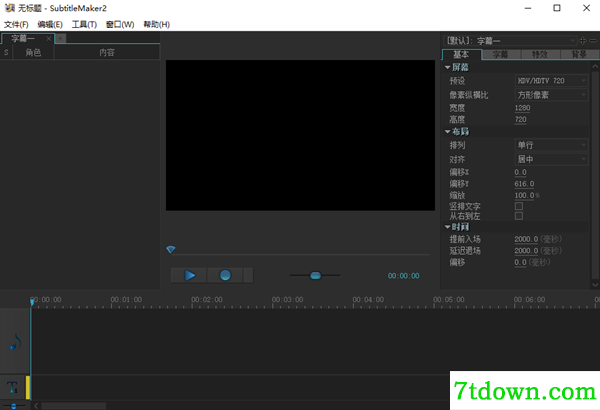This screenshot has height=410, width=600.
Task: Click the 00:03:00 timeline ruler mark
Action: 287,300
